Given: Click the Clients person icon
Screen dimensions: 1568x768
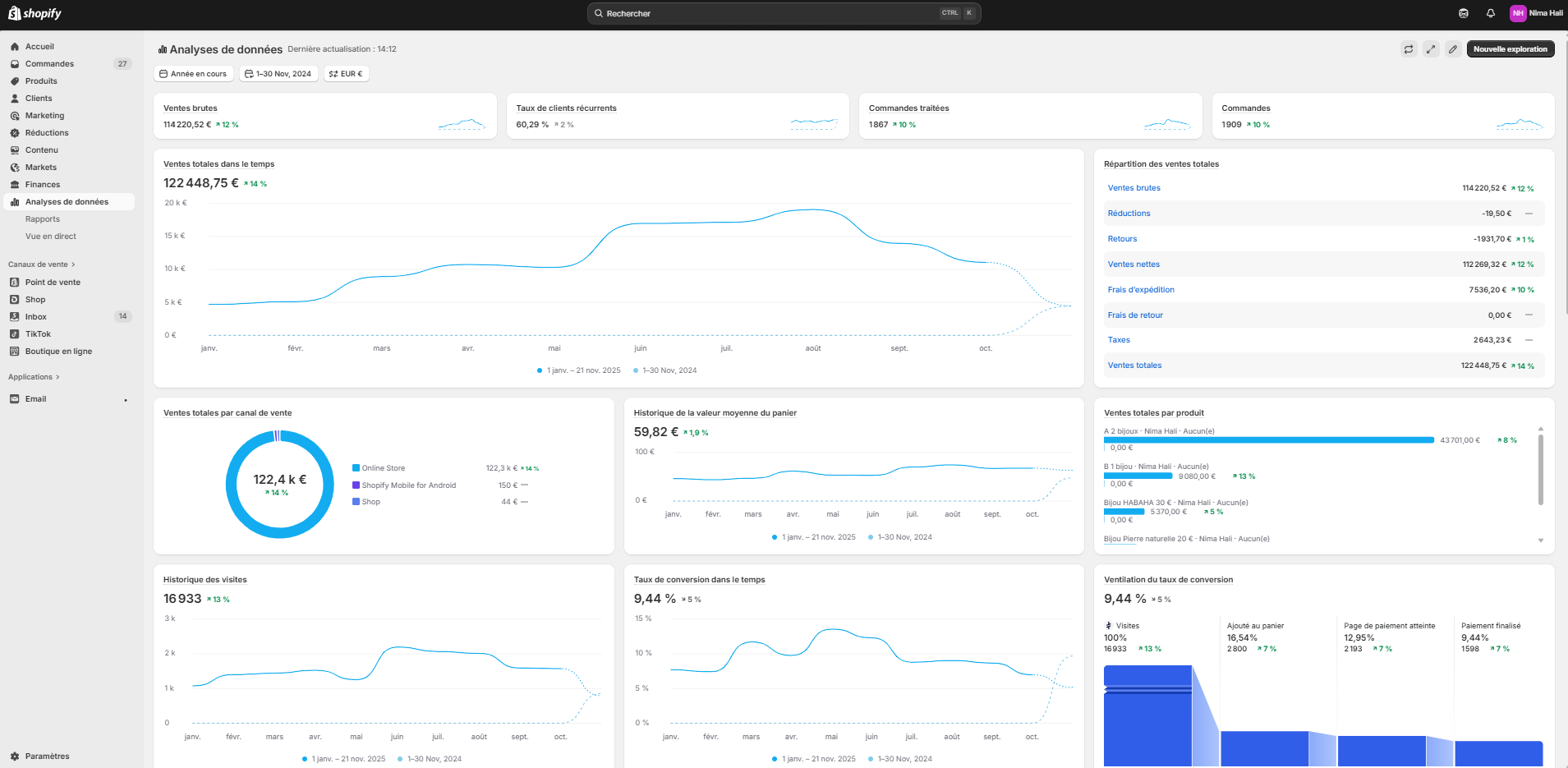Looking at the screenshot, I should (x=15, y=99).
